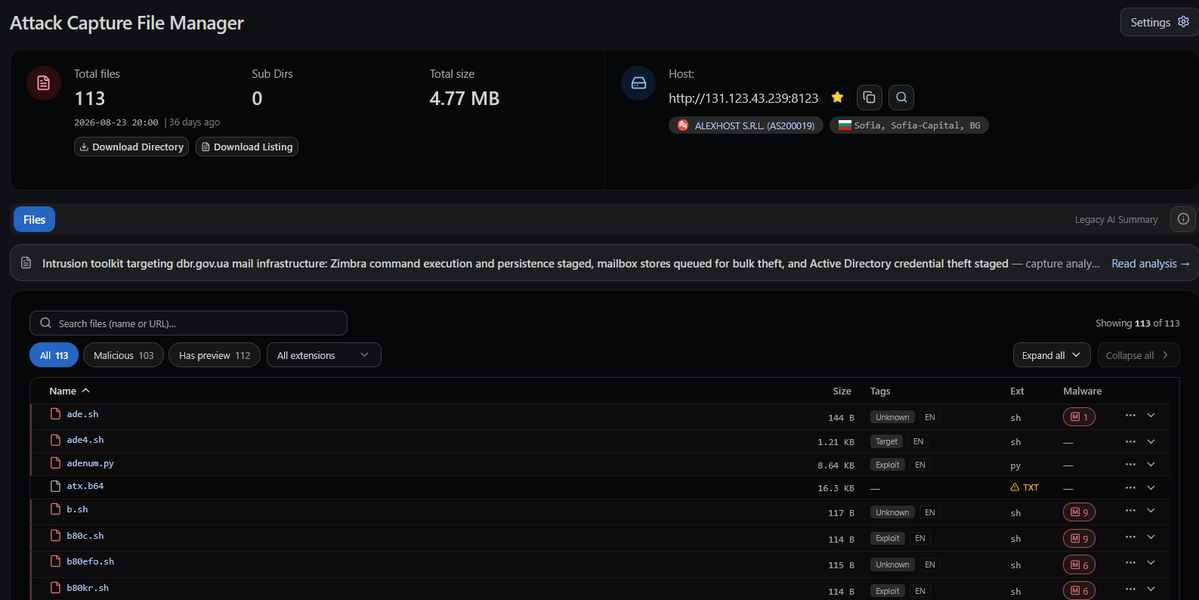1199x600 pixels.
Task: Star the host as favorite
Action: [x=837, y=98]
